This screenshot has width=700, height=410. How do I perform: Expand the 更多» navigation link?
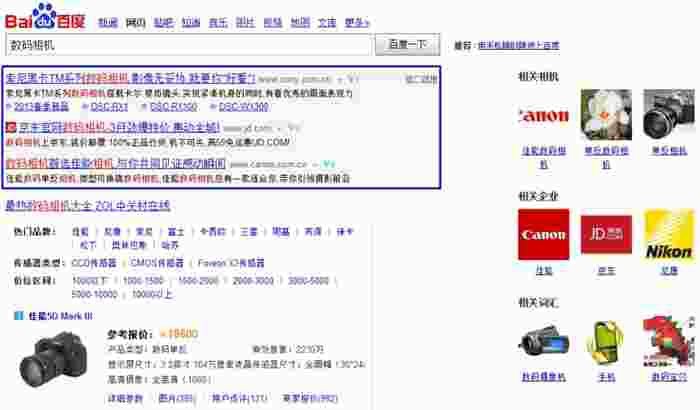pyautogui.click(x=357, y=22)
